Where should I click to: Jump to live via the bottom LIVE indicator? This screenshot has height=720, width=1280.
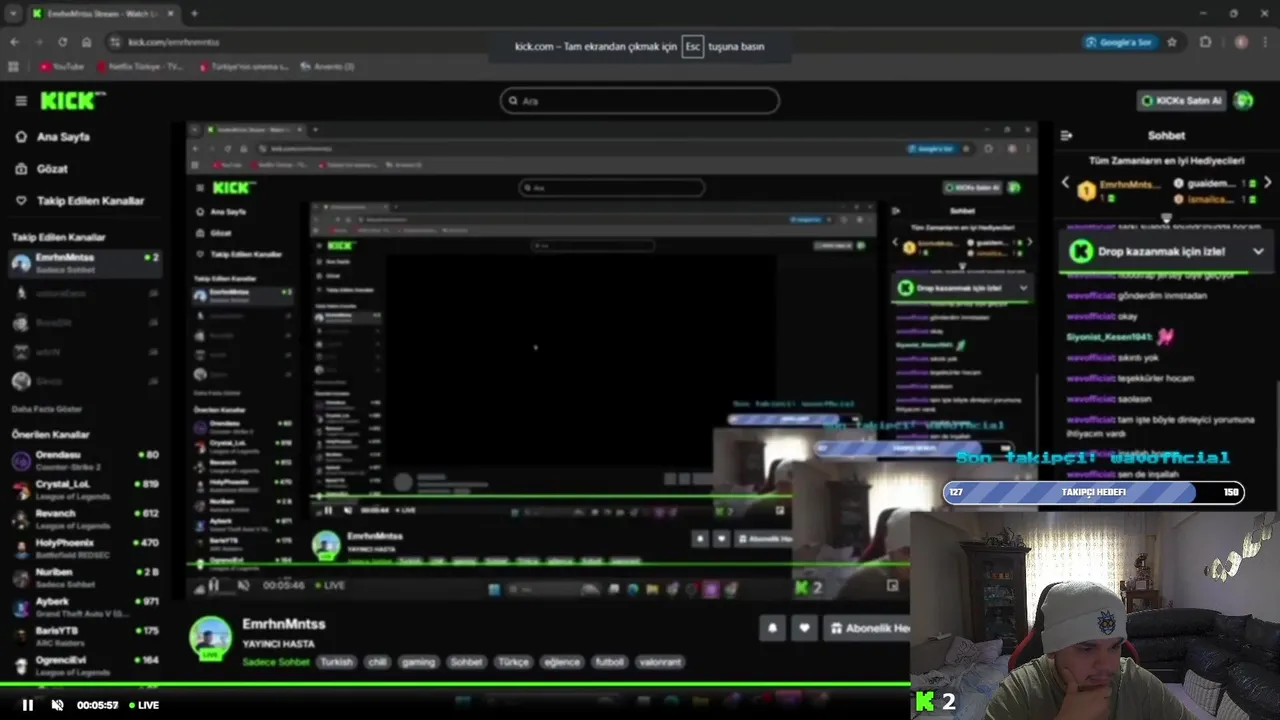pyautogui.click(x=143, y=705)
